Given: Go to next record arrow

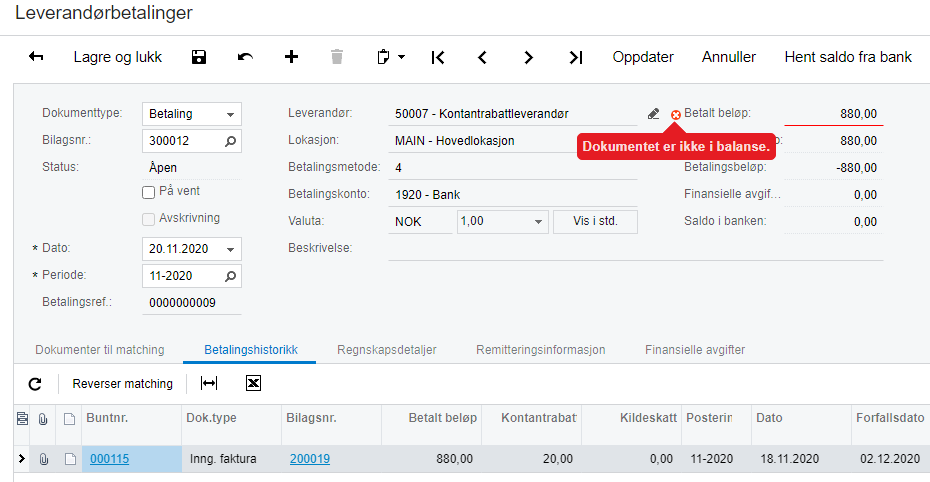Looking at the screenshot, I should pos(528,58).
